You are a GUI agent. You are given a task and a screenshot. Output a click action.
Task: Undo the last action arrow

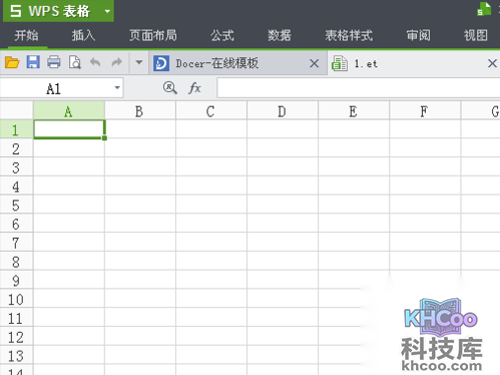[95, 62]
